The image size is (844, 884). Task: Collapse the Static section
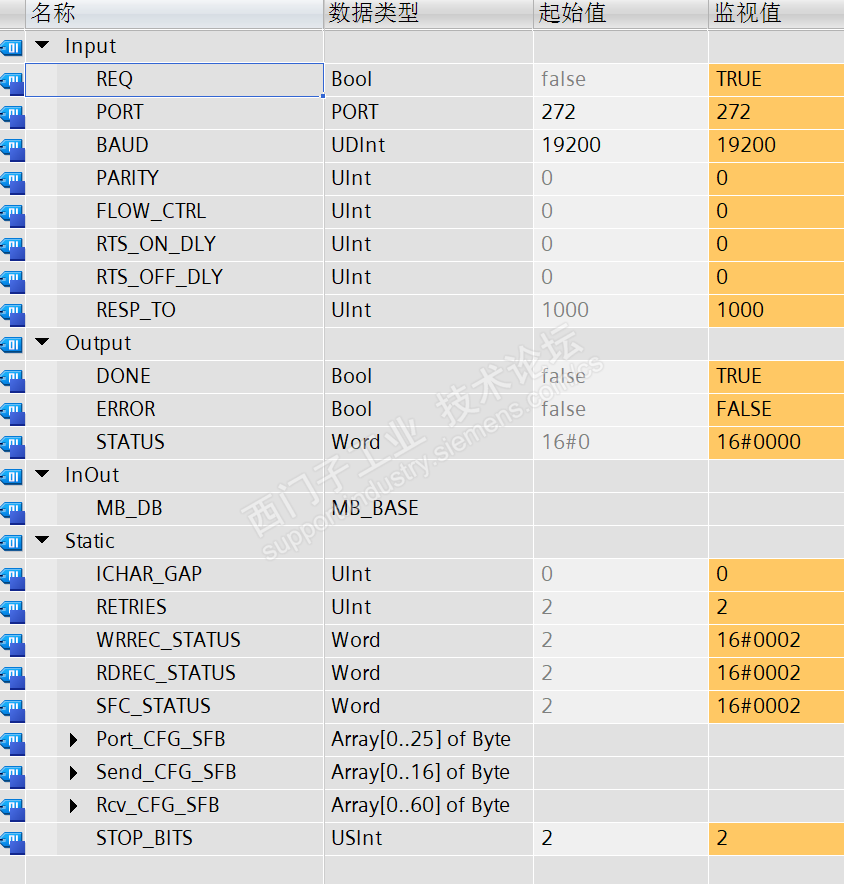(42, 540)
